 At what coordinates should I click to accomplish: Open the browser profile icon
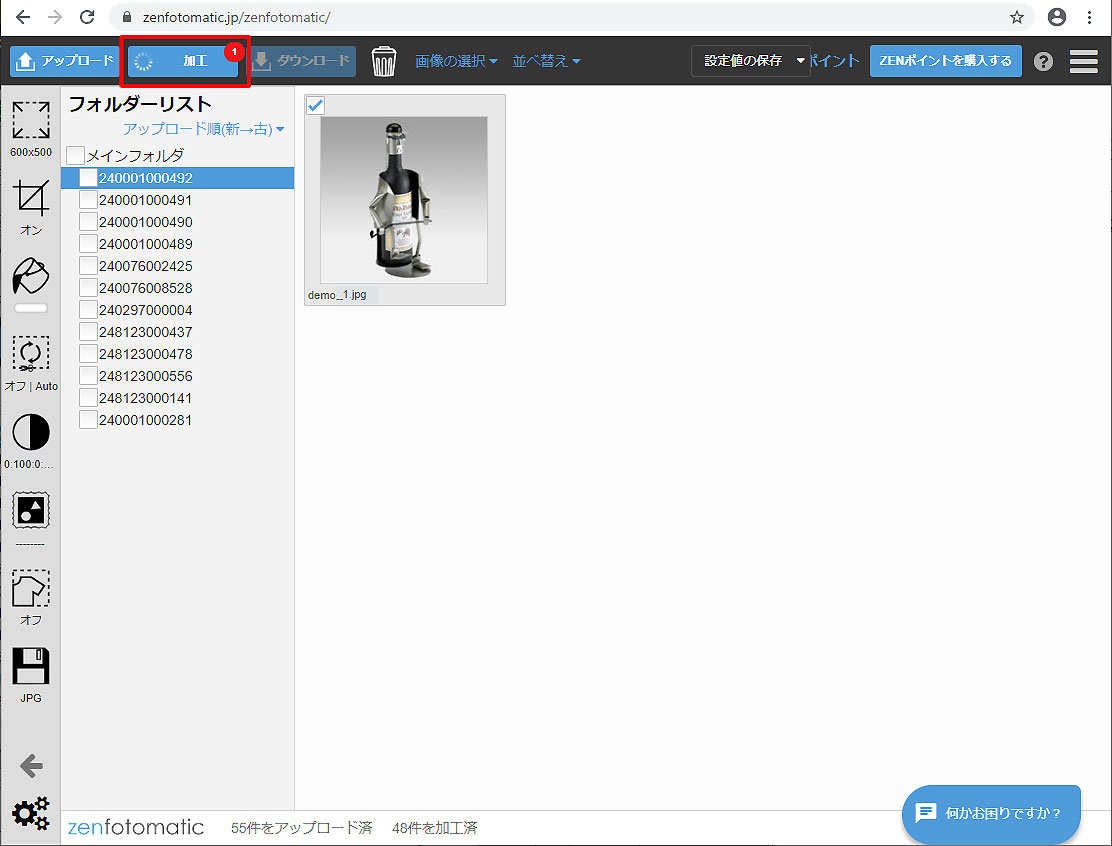1057,17
